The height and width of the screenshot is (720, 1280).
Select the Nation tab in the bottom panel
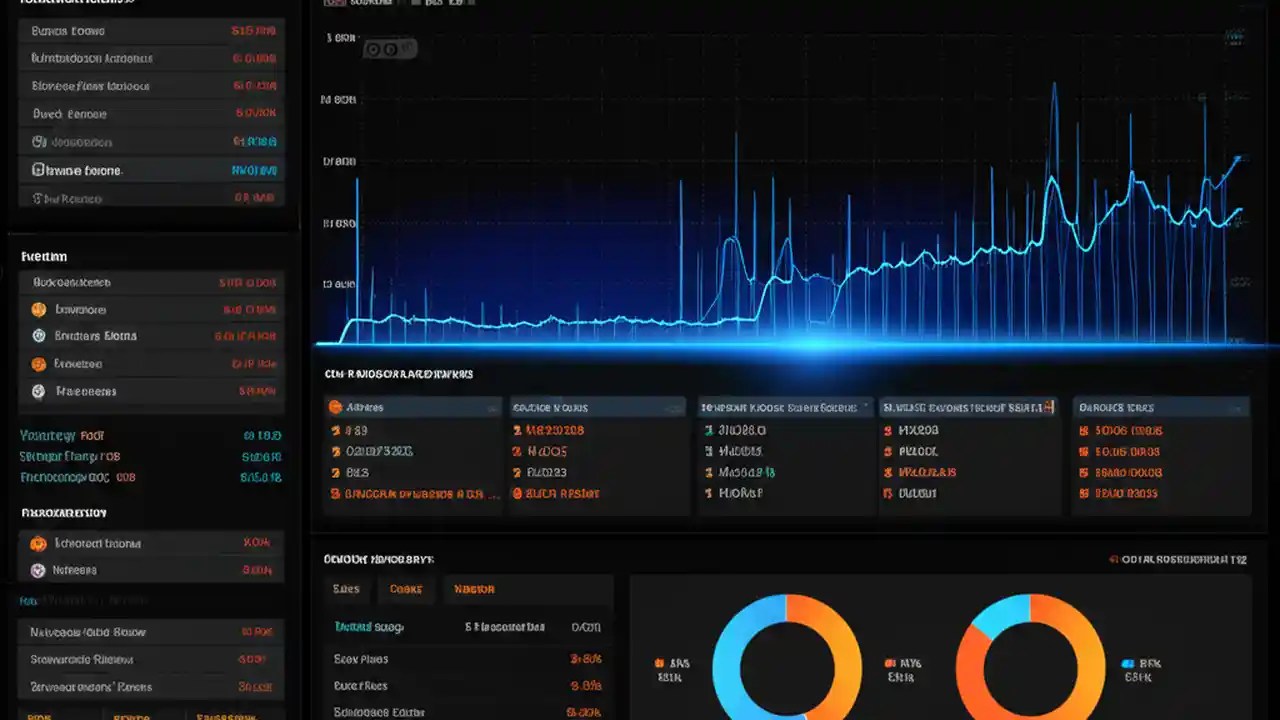(x=473, y=589)
